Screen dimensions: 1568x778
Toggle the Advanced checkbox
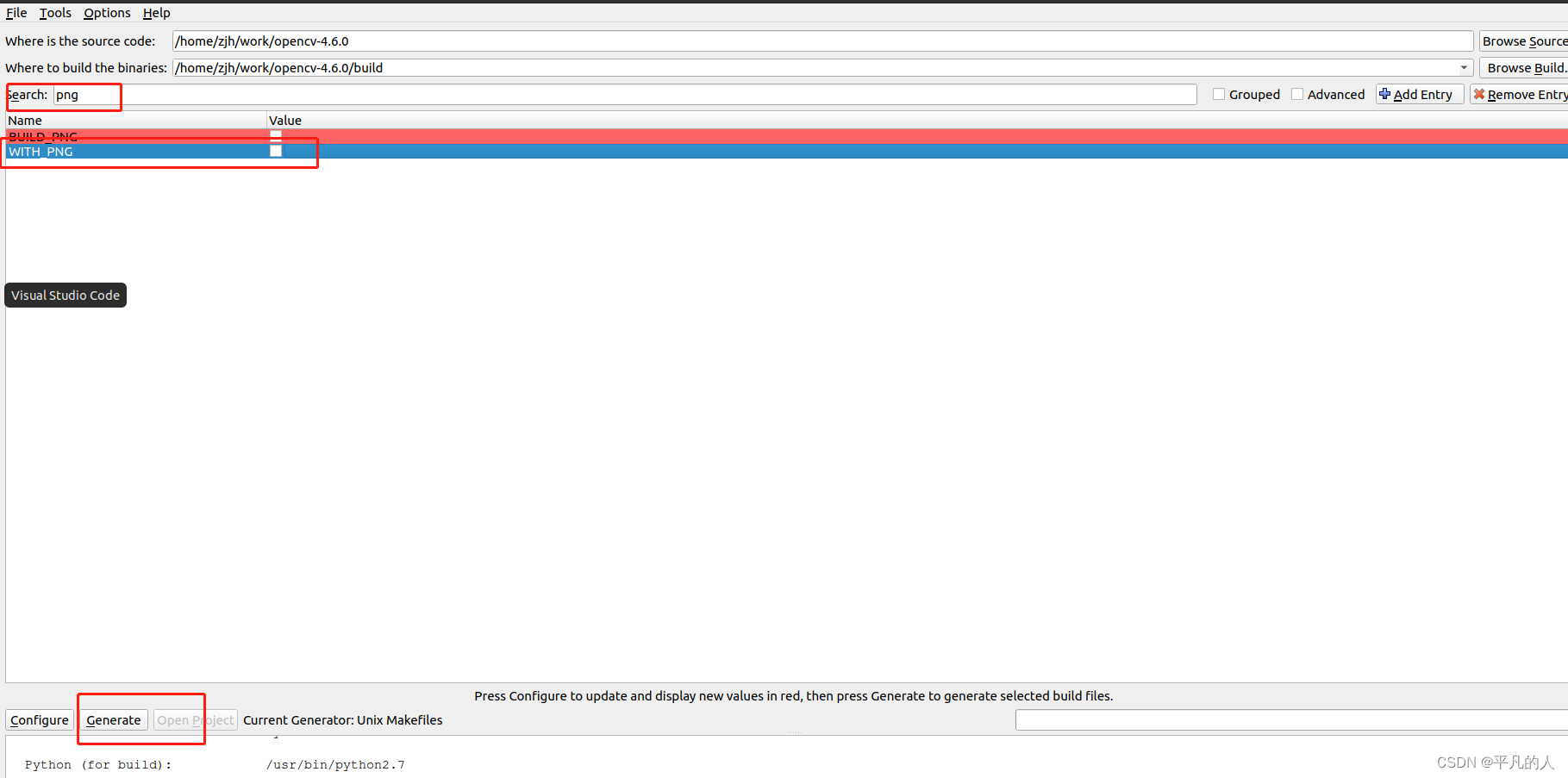(1297, 95)
